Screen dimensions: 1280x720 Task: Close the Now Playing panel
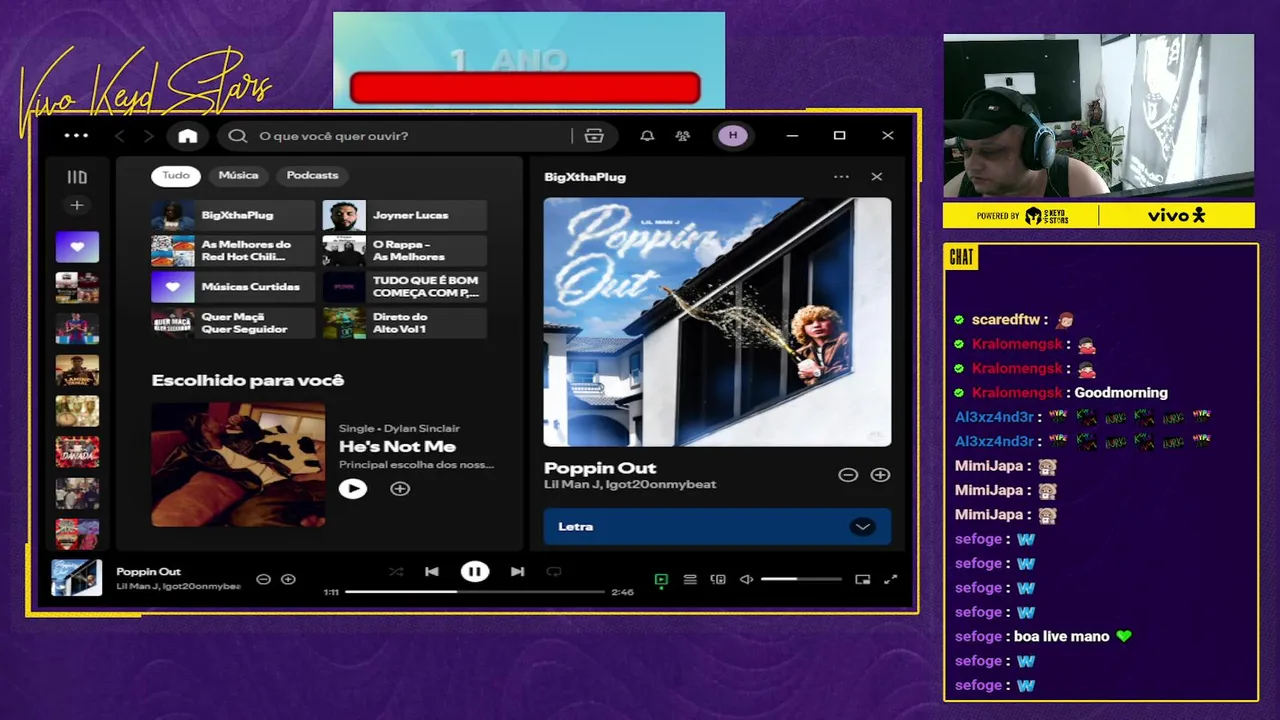tap(877, 177)
